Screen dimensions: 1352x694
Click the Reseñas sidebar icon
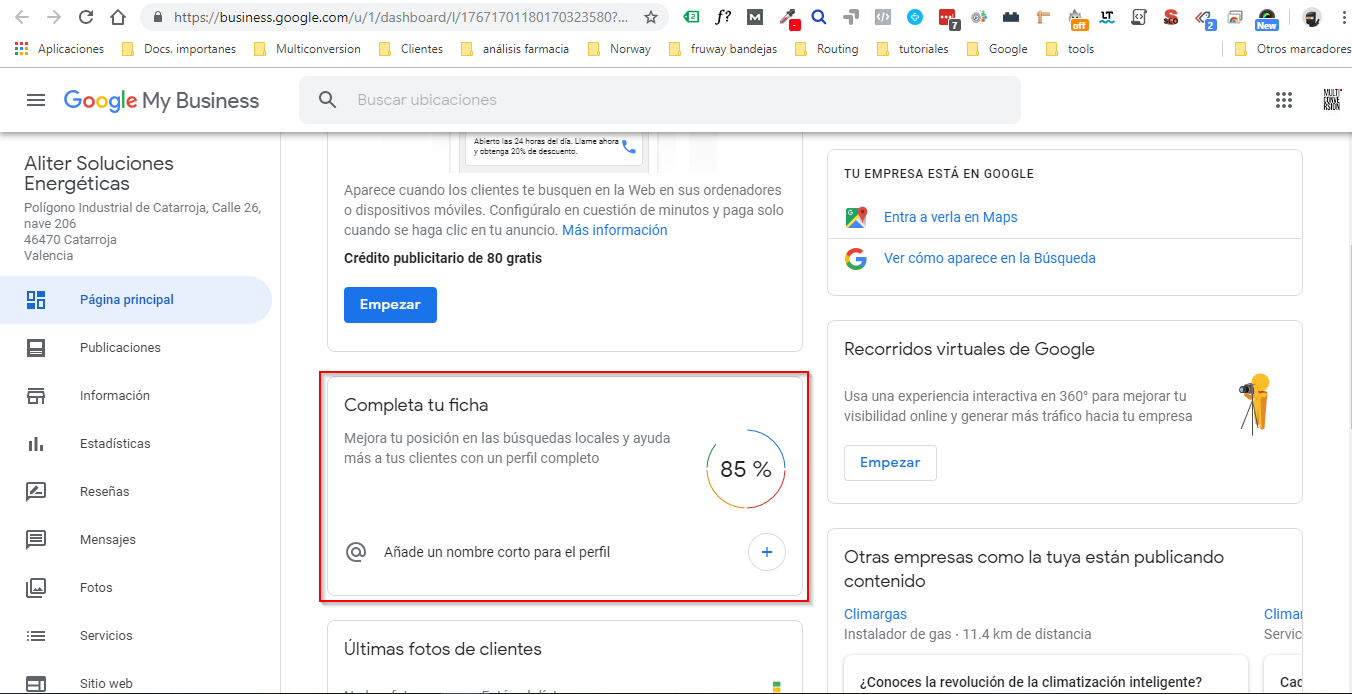click(x=36, y=492)
